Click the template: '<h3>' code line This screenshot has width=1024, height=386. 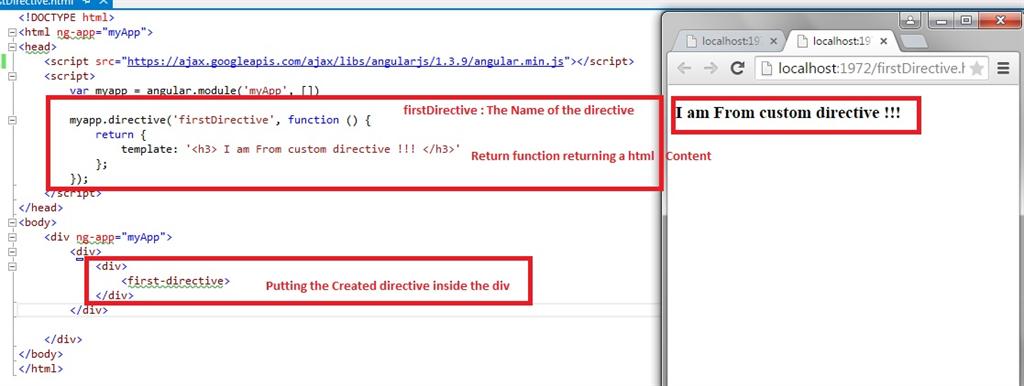(x=291, y=150)
